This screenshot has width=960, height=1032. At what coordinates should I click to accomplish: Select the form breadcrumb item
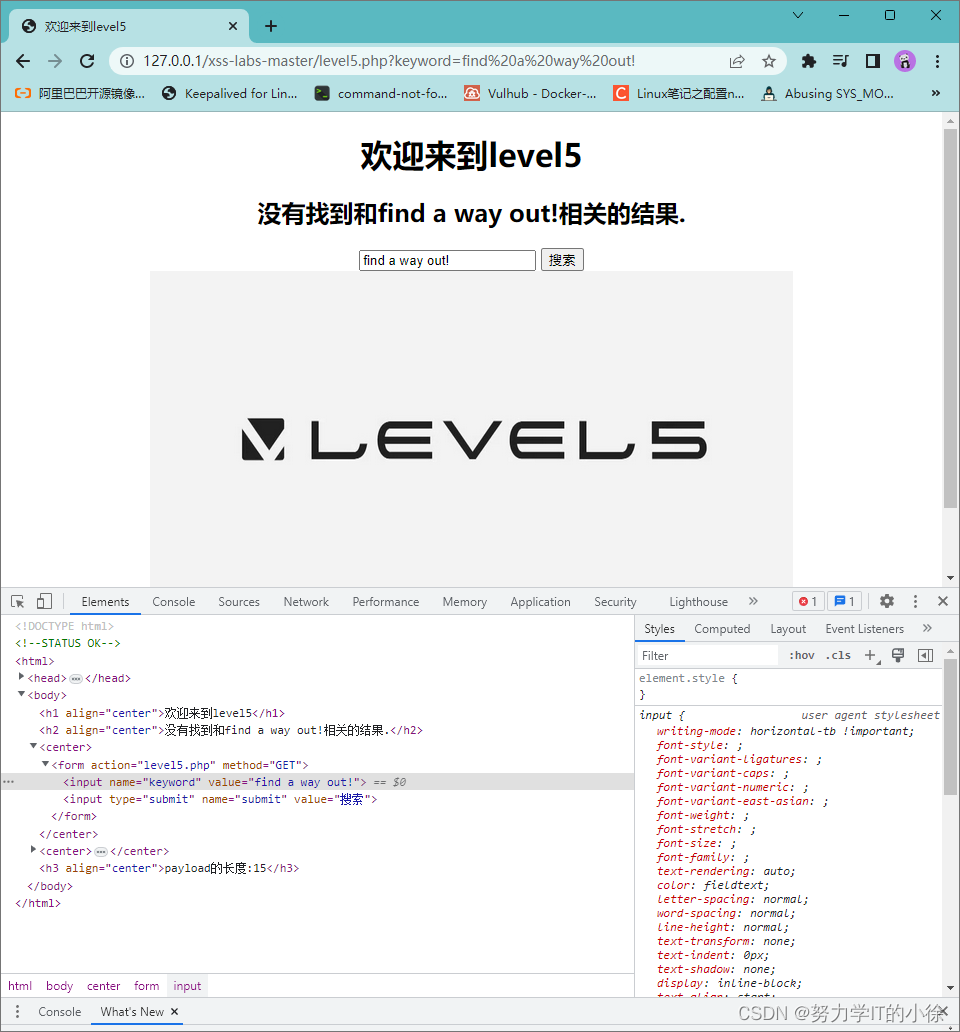click(146, 986)
